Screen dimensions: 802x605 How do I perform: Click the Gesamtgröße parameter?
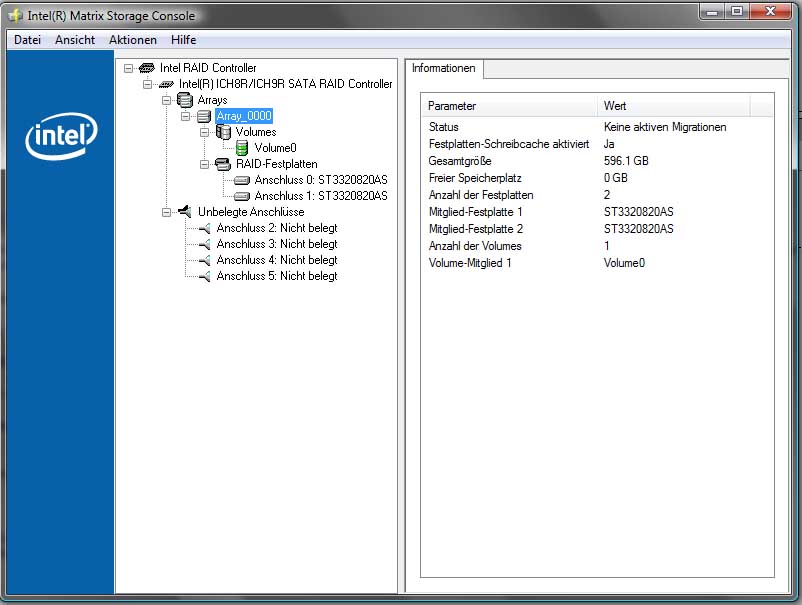tap(459, 161)
